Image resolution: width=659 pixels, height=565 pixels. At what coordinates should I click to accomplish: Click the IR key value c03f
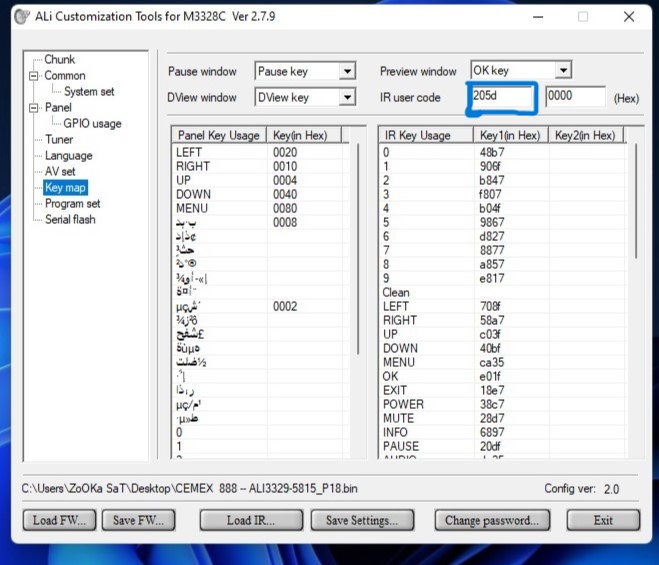point(490,334)
